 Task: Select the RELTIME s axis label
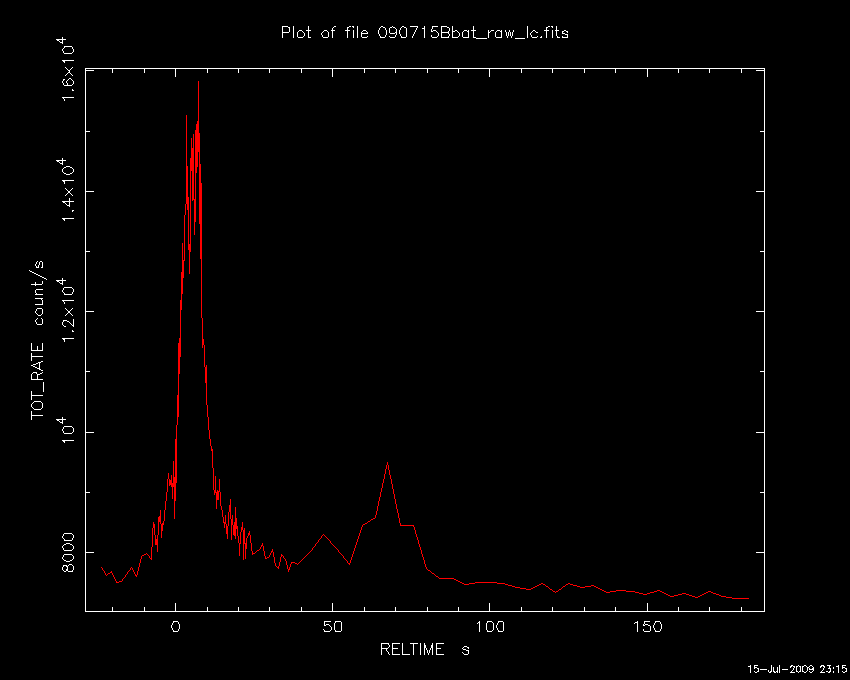(x=424, y=649)
